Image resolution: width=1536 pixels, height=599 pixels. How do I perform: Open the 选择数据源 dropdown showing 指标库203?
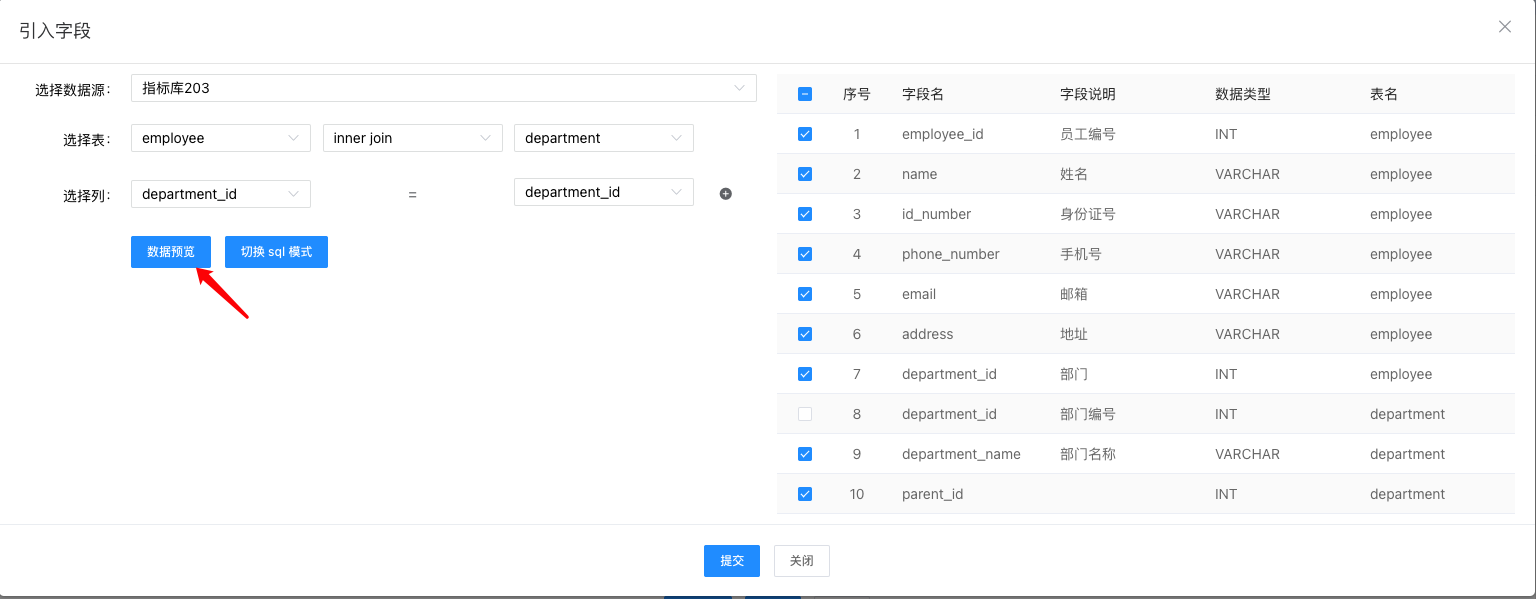pos(443,88)
